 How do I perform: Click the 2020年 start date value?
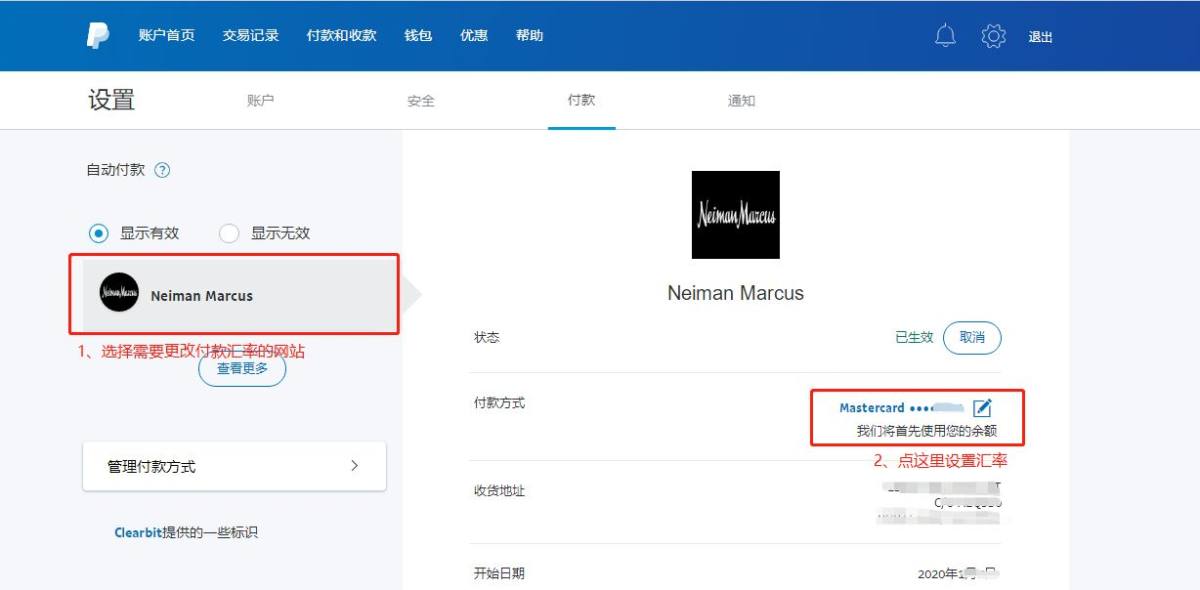click(x=958, y=574)
